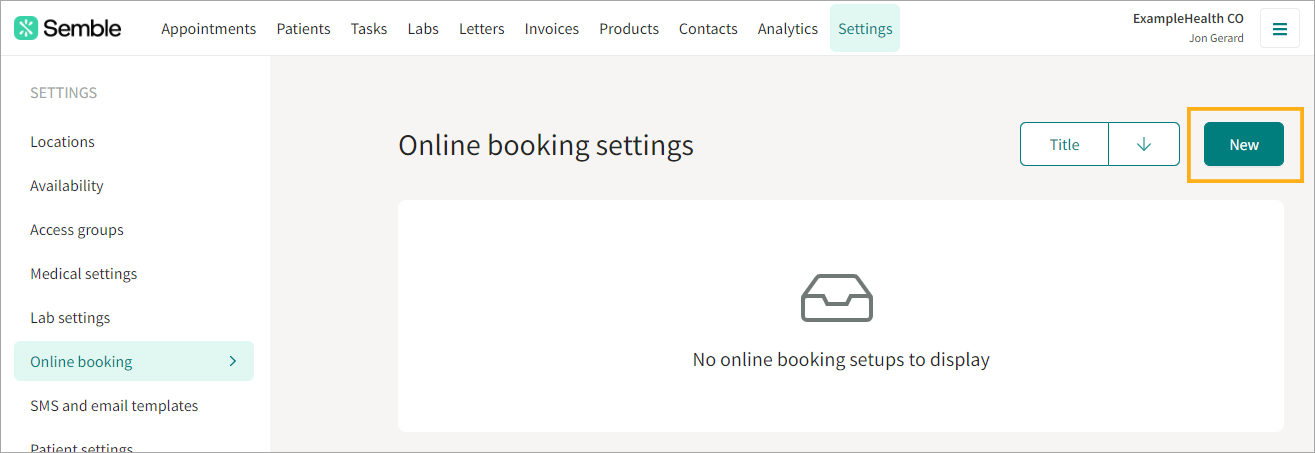Open the Analytics section

pyautogui.click(x=788, y=28)
